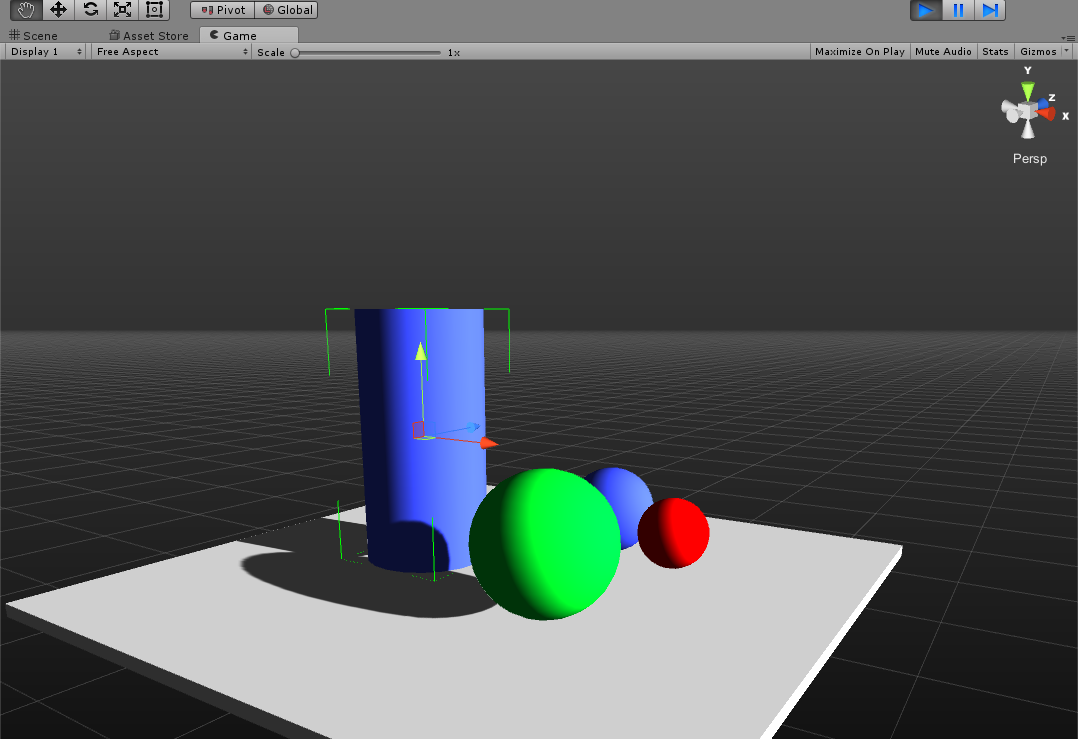This screenshot has width=1078, height=739.
Task: Switch to the Asset Store tab
Action: tap(149, 36)
